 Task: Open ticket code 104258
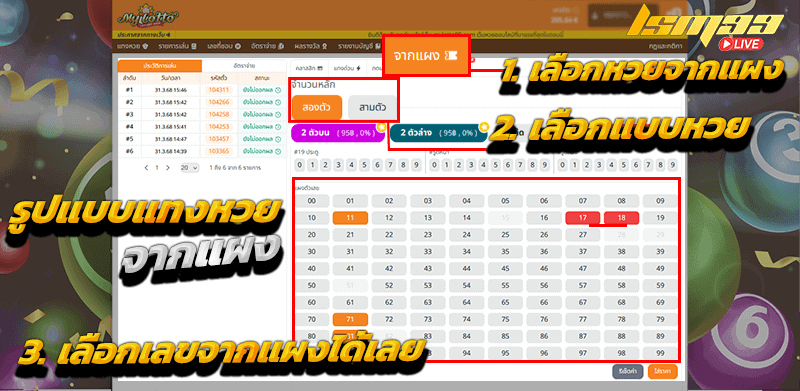click(x=219, y=114)
